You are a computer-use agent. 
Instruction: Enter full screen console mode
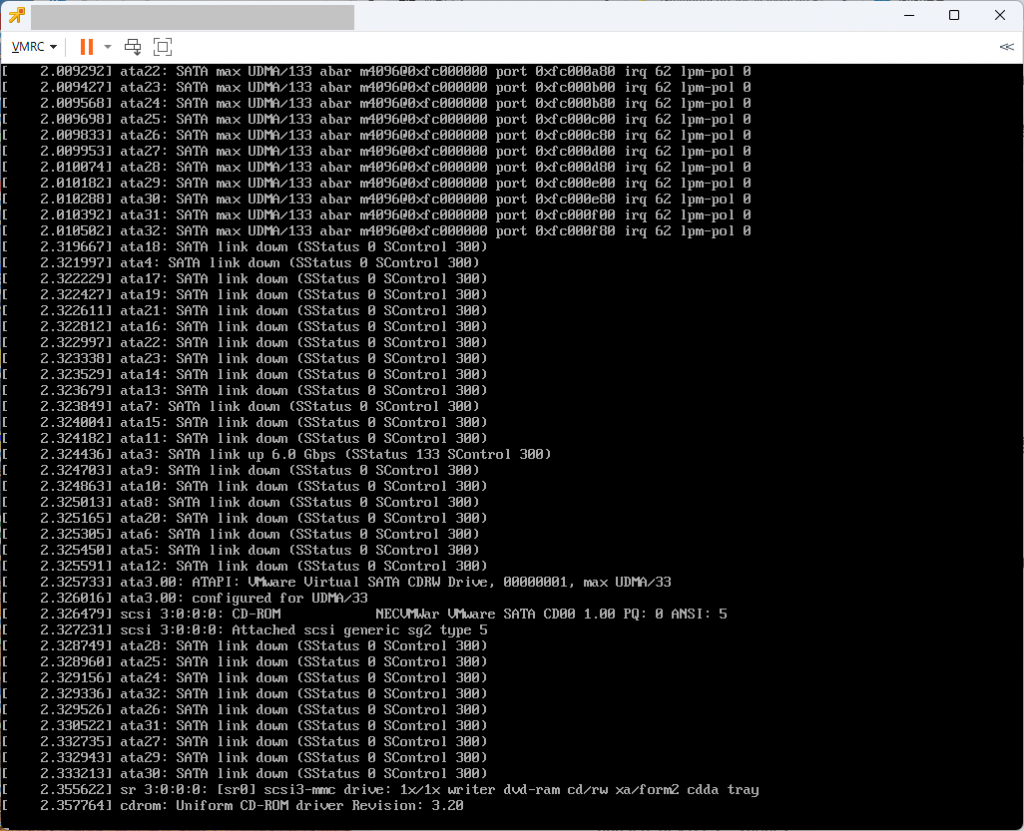pyautogui.click(x=163, y=47)
